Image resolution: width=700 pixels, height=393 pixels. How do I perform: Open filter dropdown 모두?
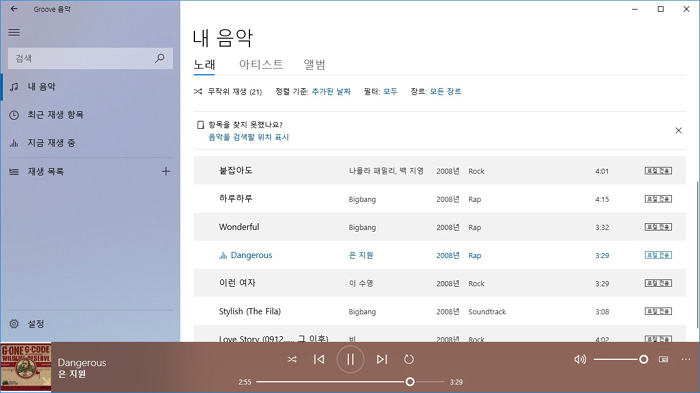pyautogui.click(x=390, y=92)
